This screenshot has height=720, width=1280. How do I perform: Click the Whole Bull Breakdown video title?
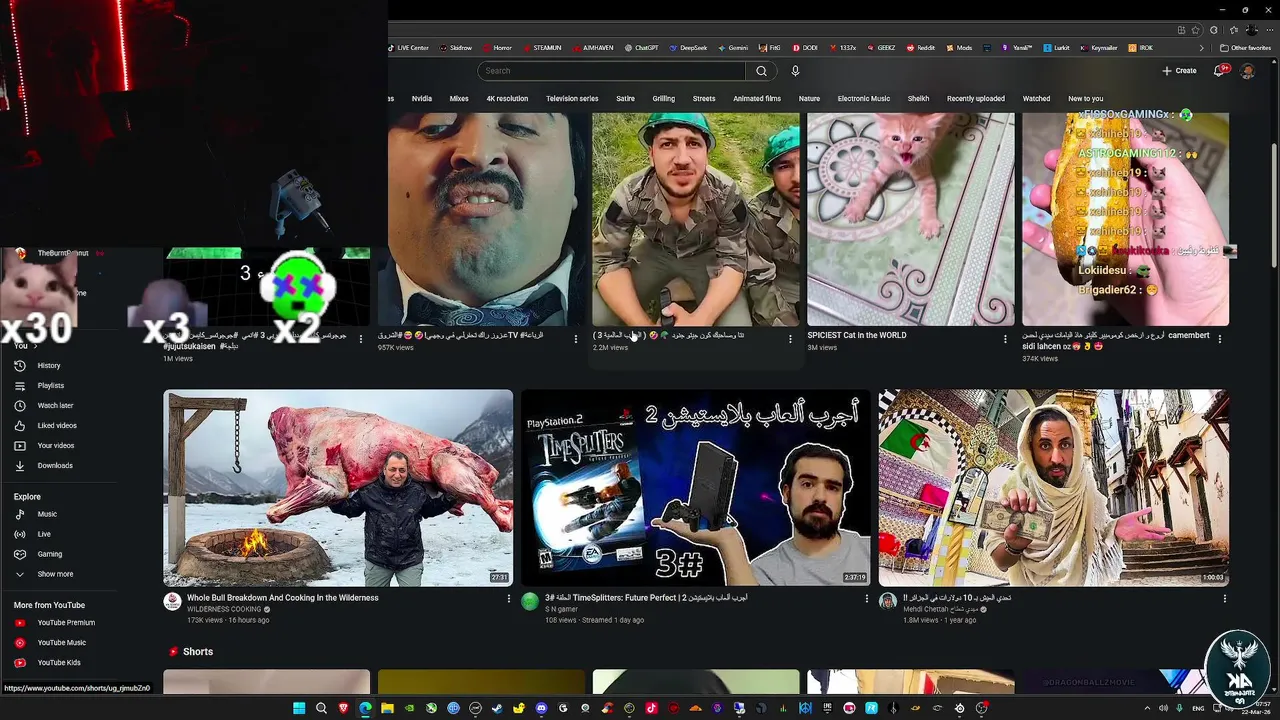(x=282, y=598)
